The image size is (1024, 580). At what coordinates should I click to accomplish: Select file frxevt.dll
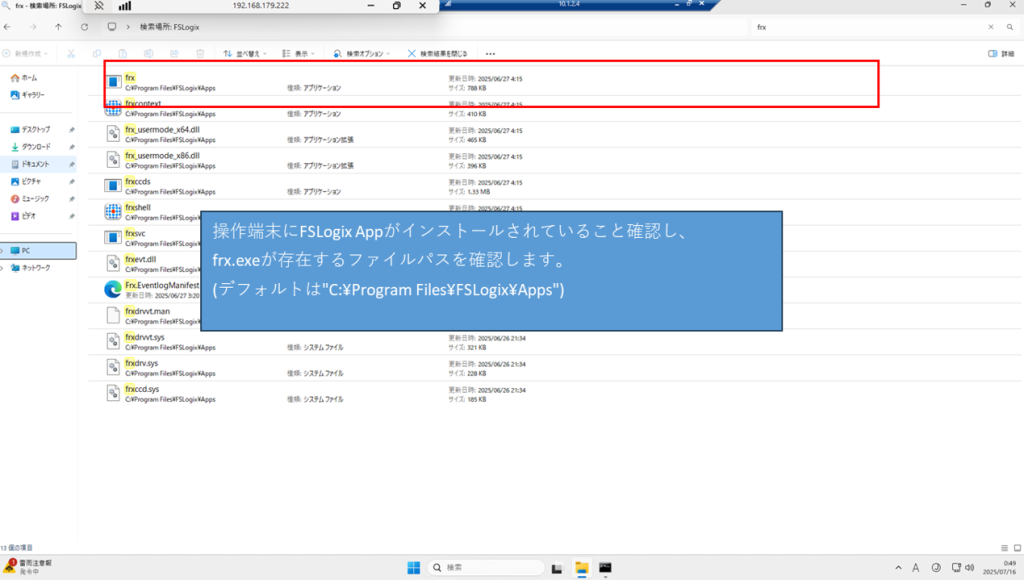[x=140, y=259]
